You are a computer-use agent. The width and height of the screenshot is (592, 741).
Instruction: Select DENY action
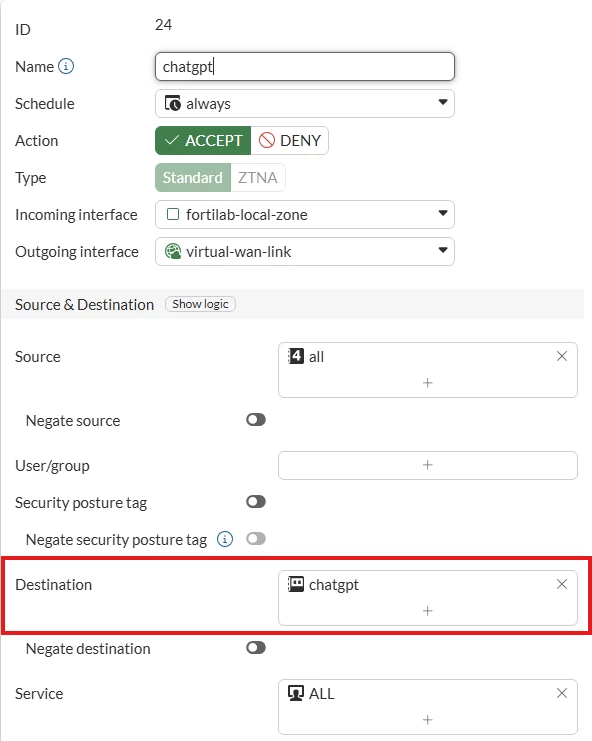(x=290, y=140)
